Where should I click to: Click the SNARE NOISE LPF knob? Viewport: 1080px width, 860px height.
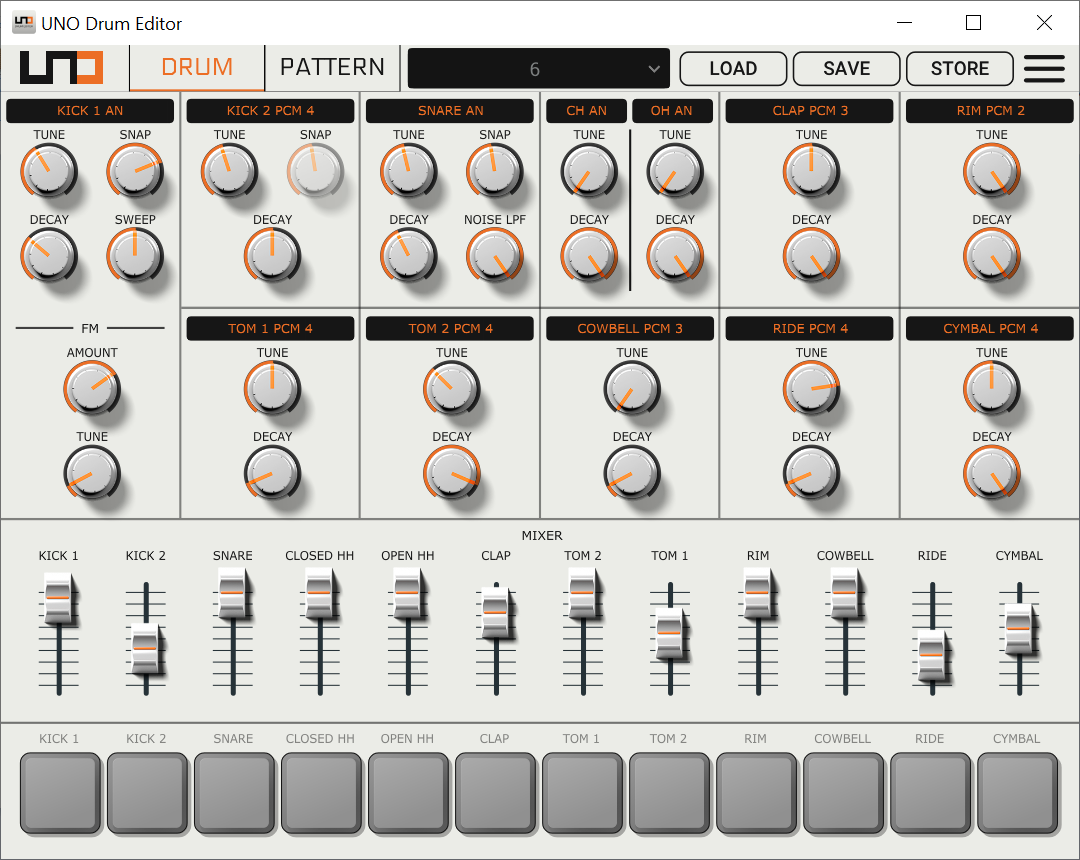(494, 256)
